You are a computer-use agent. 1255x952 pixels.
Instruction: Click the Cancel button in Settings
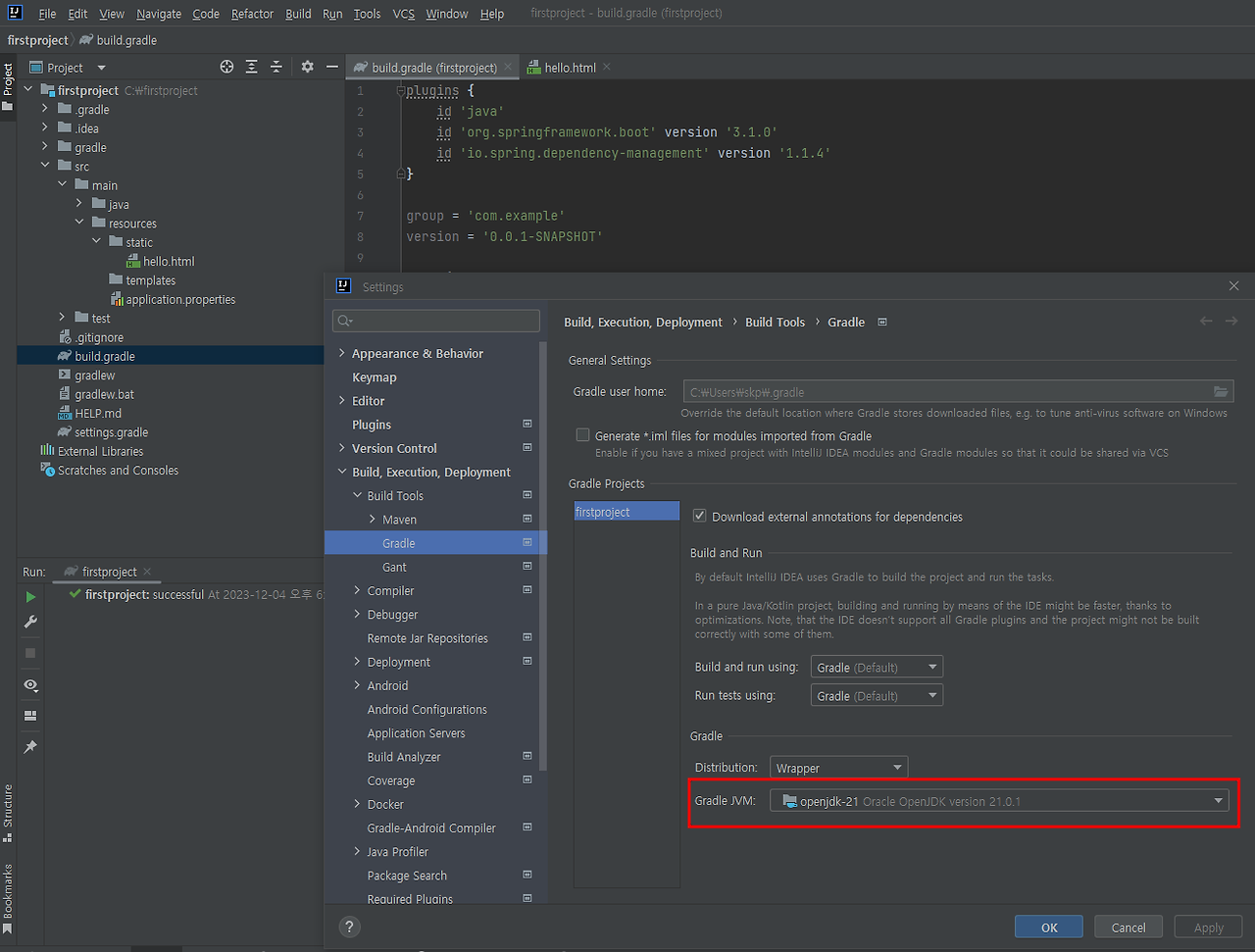coord(1128,927)
